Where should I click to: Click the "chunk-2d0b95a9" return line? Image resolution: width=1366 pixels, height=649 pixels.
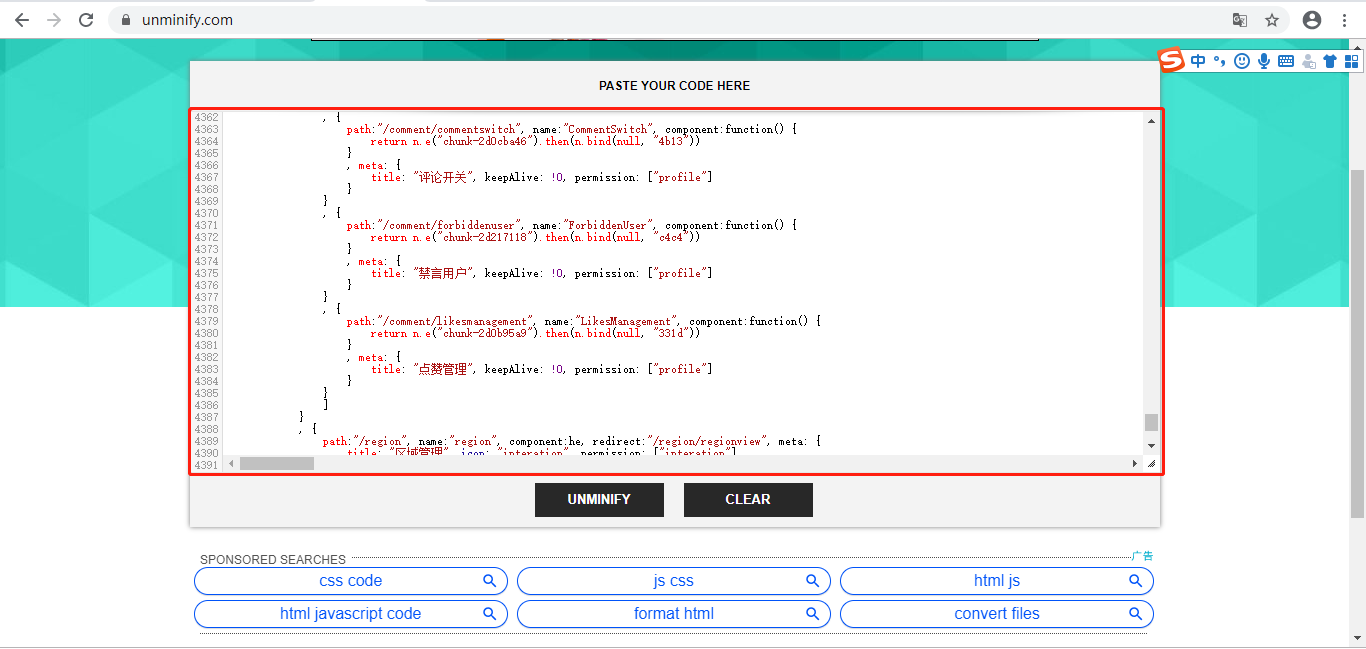click(535, 333)
